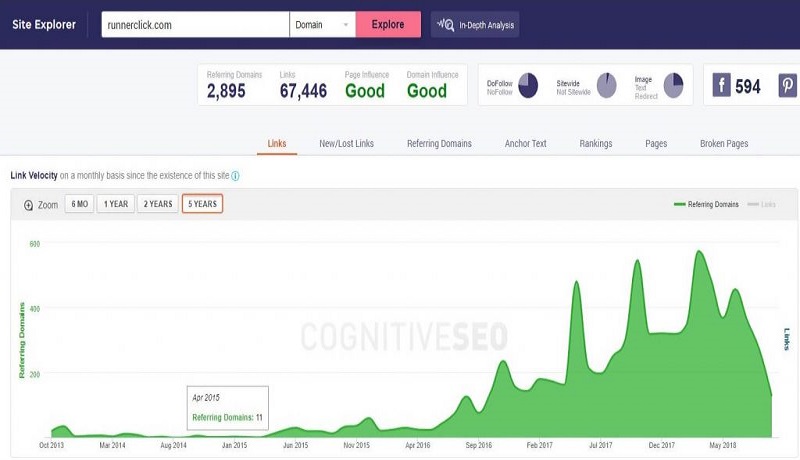Click the Facebook share count icon
This screenshot has height=460, width=800.
(721, 85)
